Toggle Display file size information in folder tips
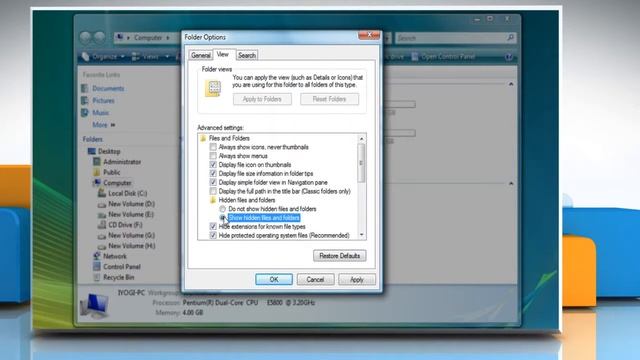This screenshot has height=360, width=640. pos(213,173)
